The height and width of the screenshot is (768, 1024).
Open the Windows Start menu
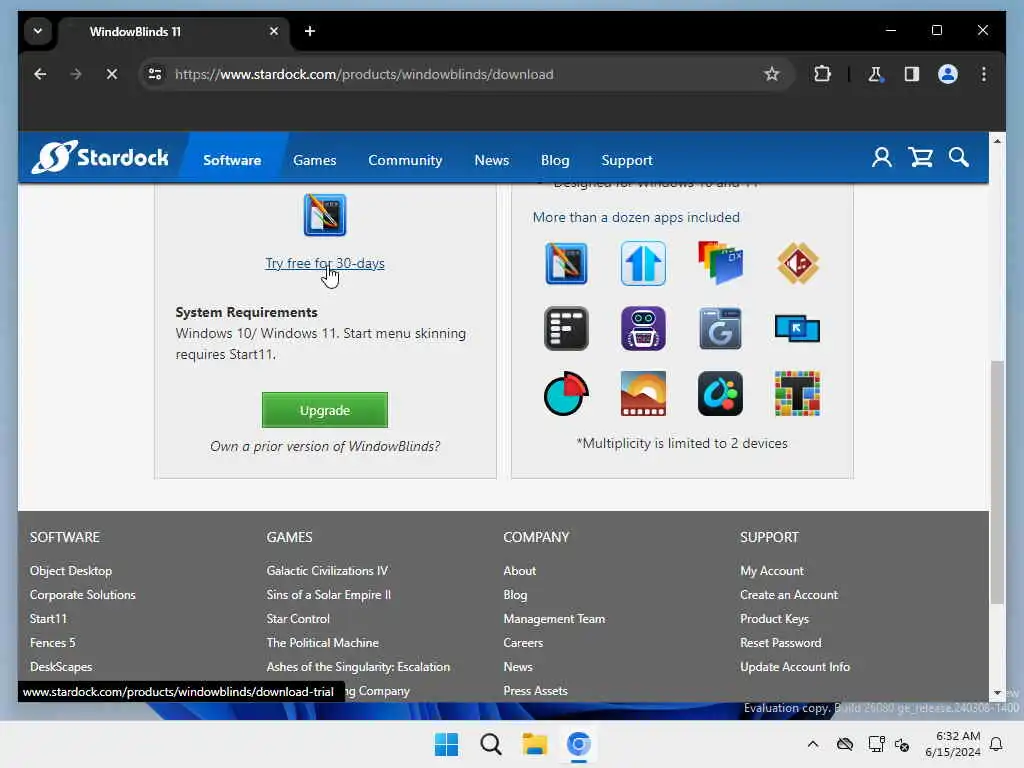pyautogui.click(x=447, y=744)
